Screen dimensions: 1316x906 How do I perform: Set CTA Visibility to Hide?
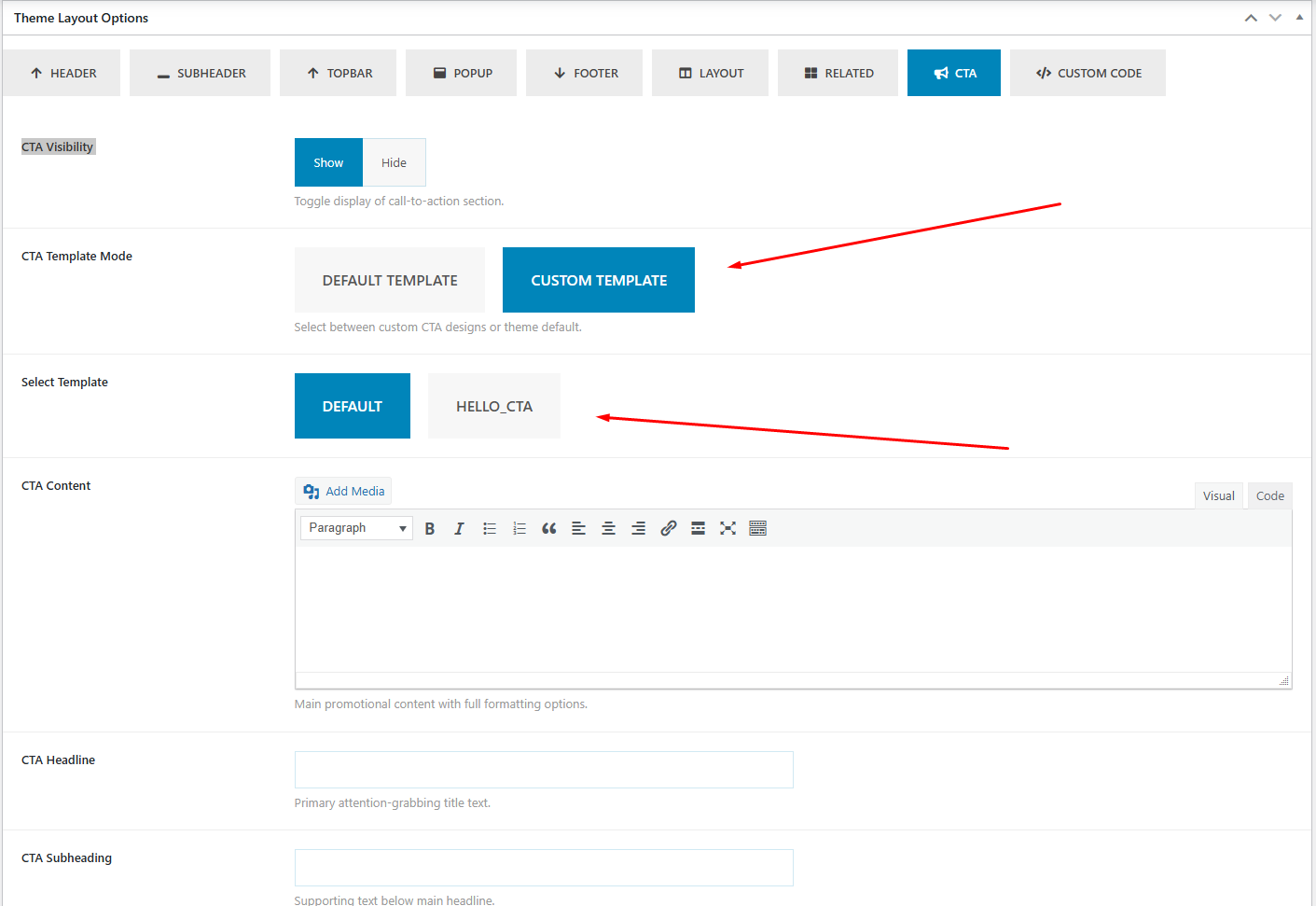pyautogui.click(x=394, y=162)
